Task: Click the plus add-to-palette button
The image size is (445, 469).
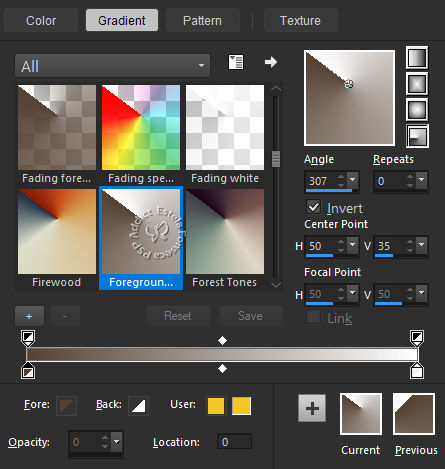Action: point(312,408)
